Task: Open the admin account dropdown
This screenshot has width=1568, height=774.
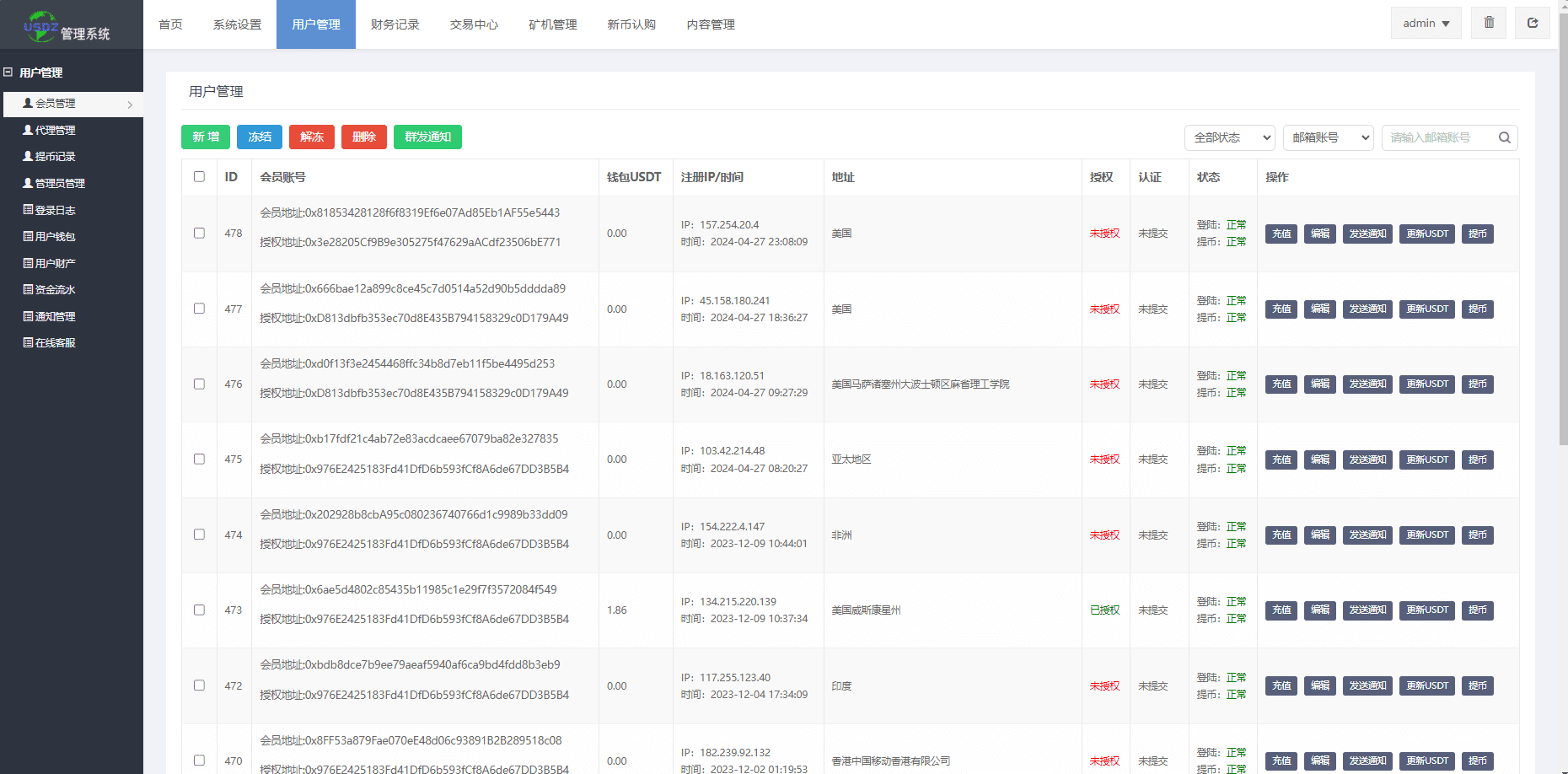Action: tap(1426, 24)
